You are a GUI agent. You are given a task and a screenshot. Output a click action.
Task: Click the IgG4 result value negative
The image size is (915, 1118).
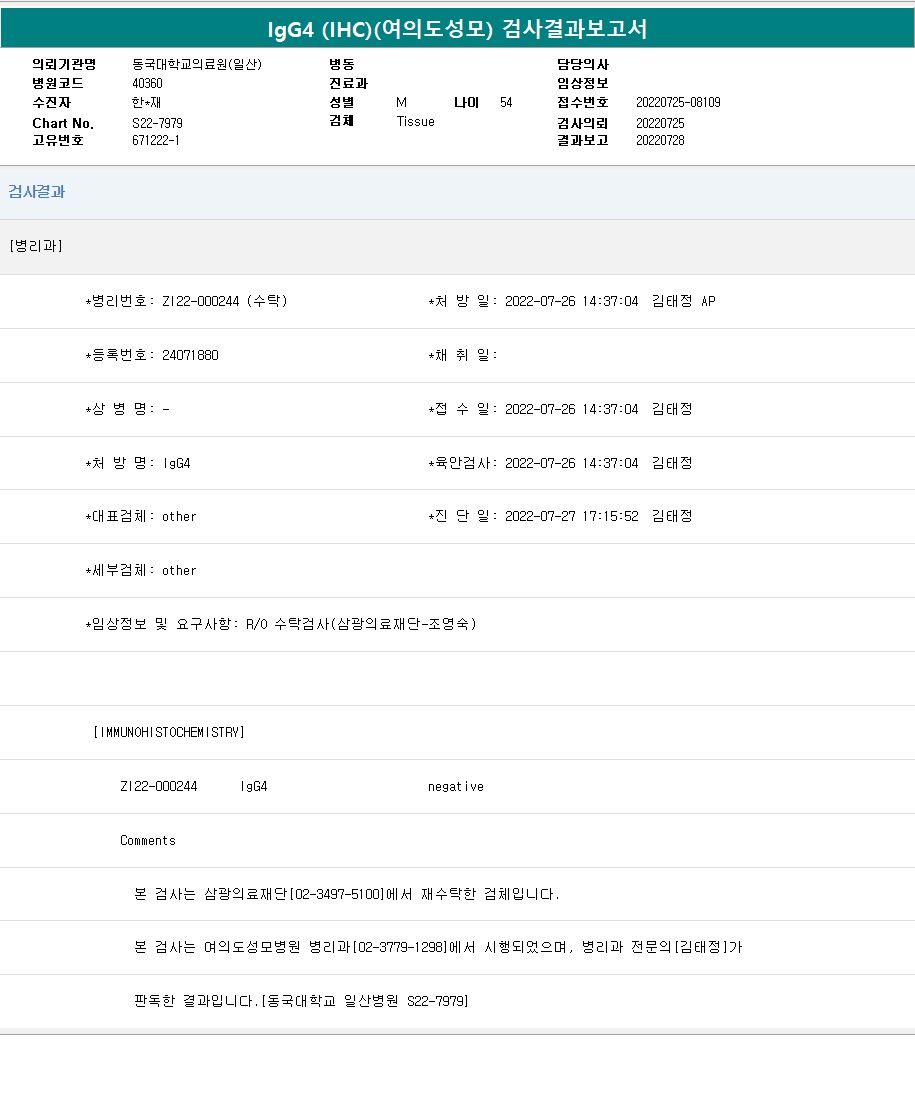pyautogui.click(x=456, y=786)
